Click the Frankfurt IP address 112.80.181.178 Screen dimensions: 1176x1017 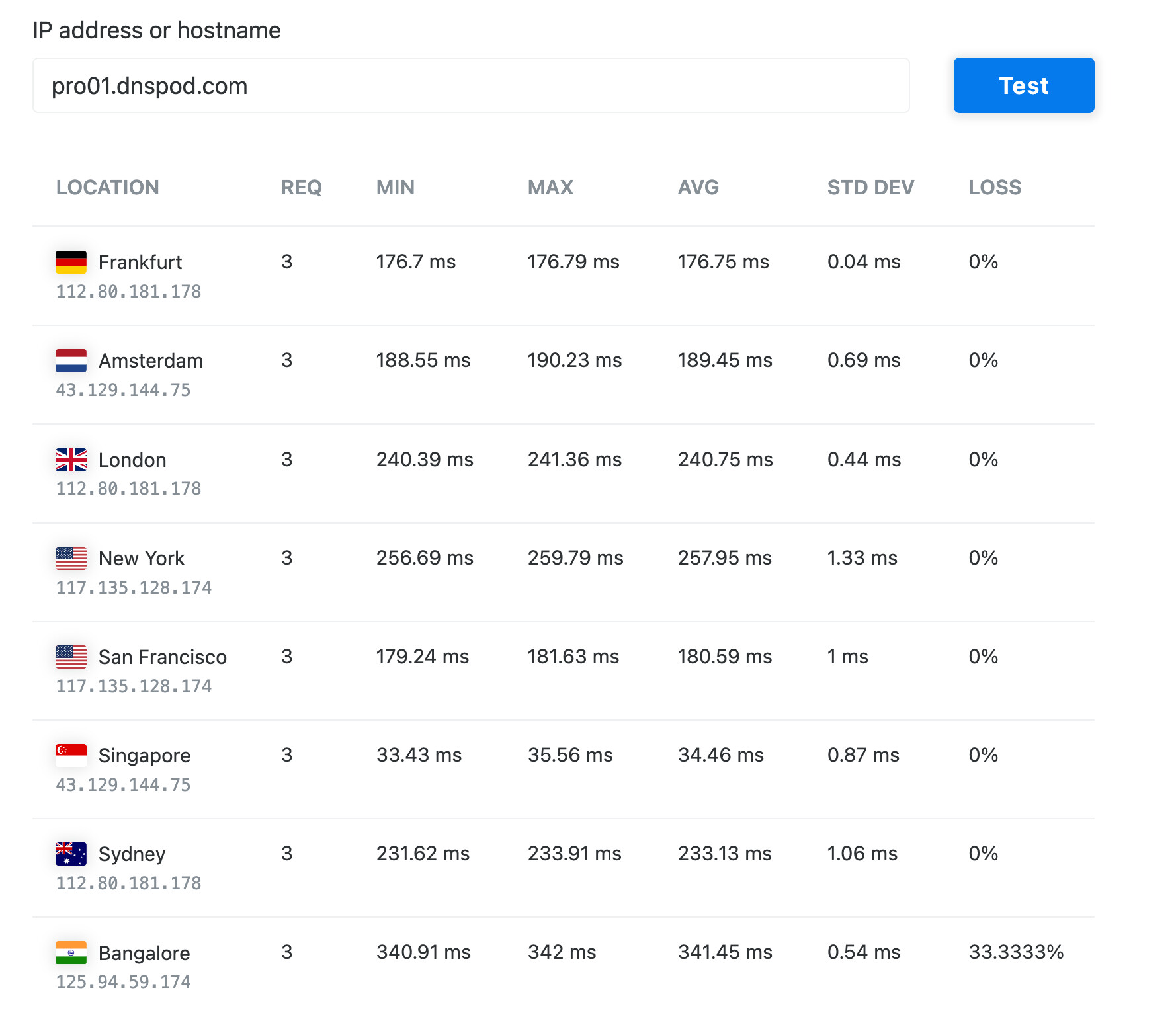128,292
